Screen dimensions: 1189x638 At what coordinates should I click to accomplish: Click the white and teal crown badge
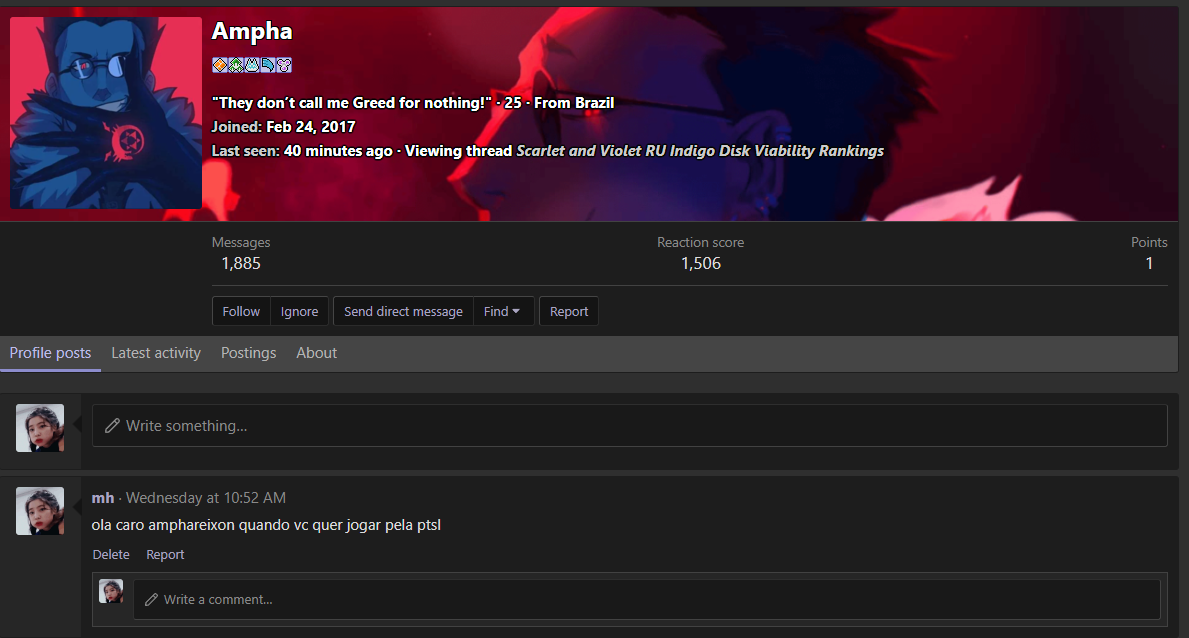tap(252, 65)
